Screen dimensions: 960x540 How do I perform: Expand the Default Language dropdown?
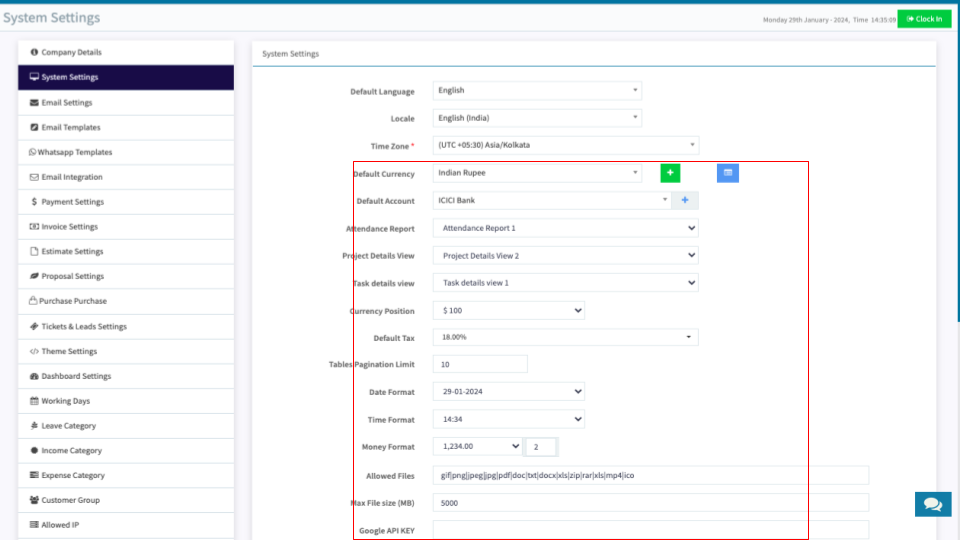[537, 90]
